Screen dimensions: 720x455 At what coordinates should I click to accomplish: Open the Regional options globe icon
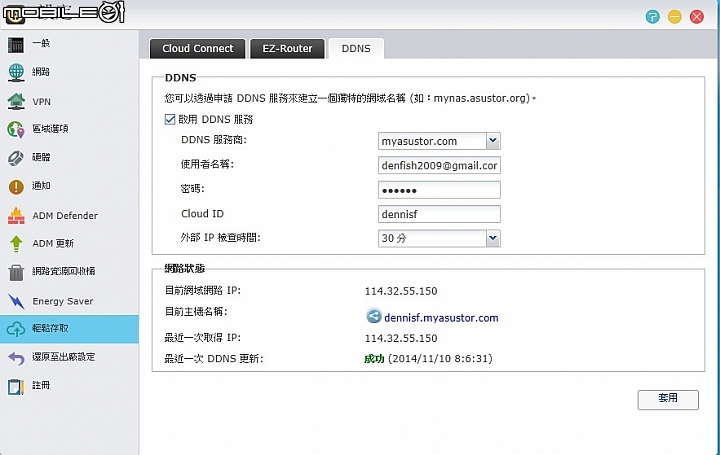16,129
